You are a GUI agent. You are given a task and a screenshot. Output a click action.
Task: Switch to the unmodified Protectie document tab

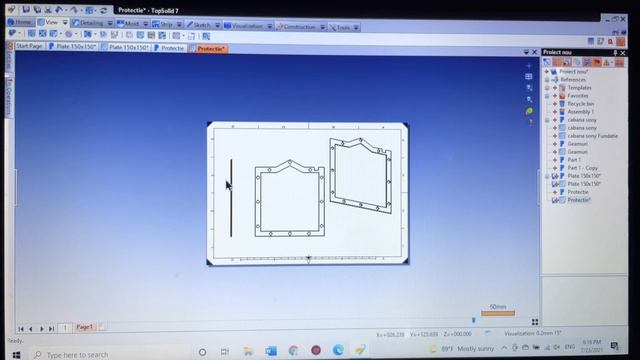(169, 48)
